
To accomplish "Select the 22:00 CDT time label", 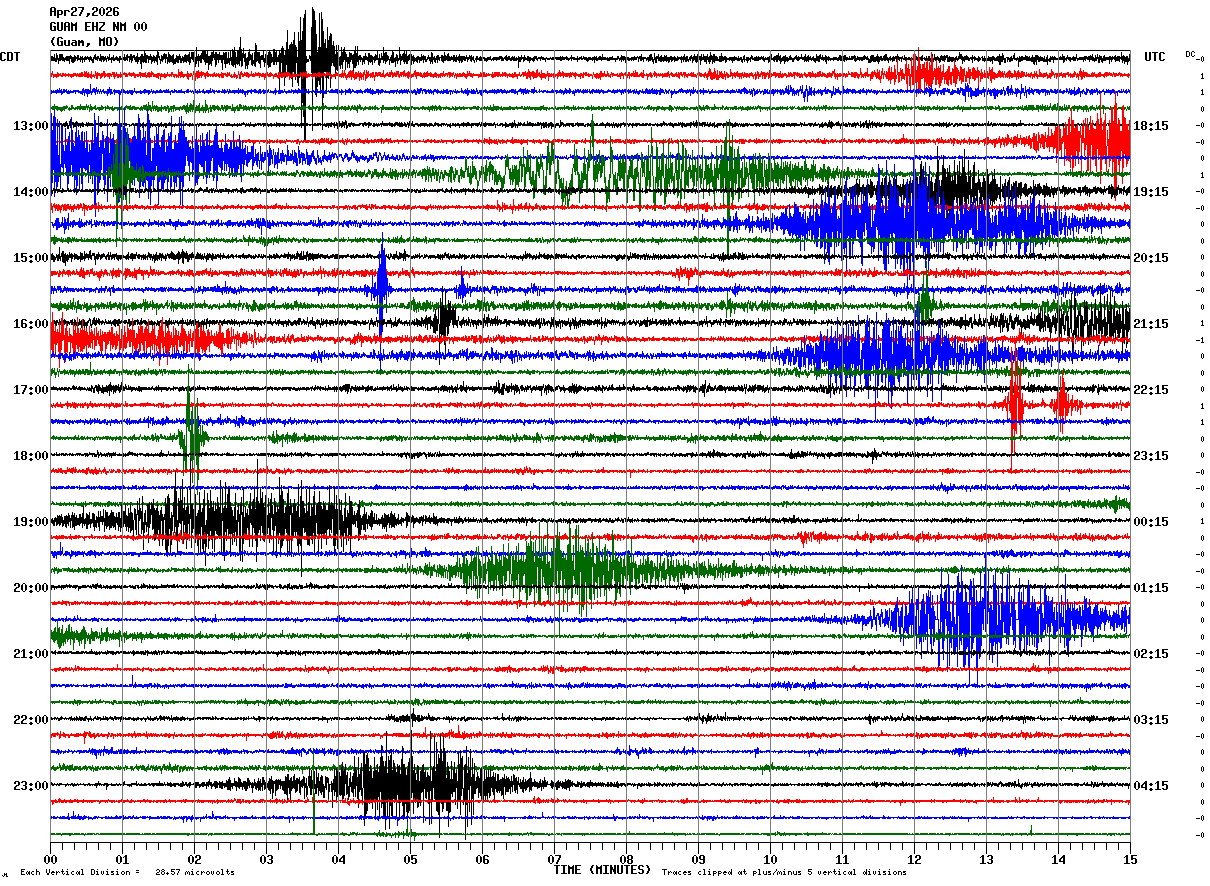I will (x=30, y=720).
